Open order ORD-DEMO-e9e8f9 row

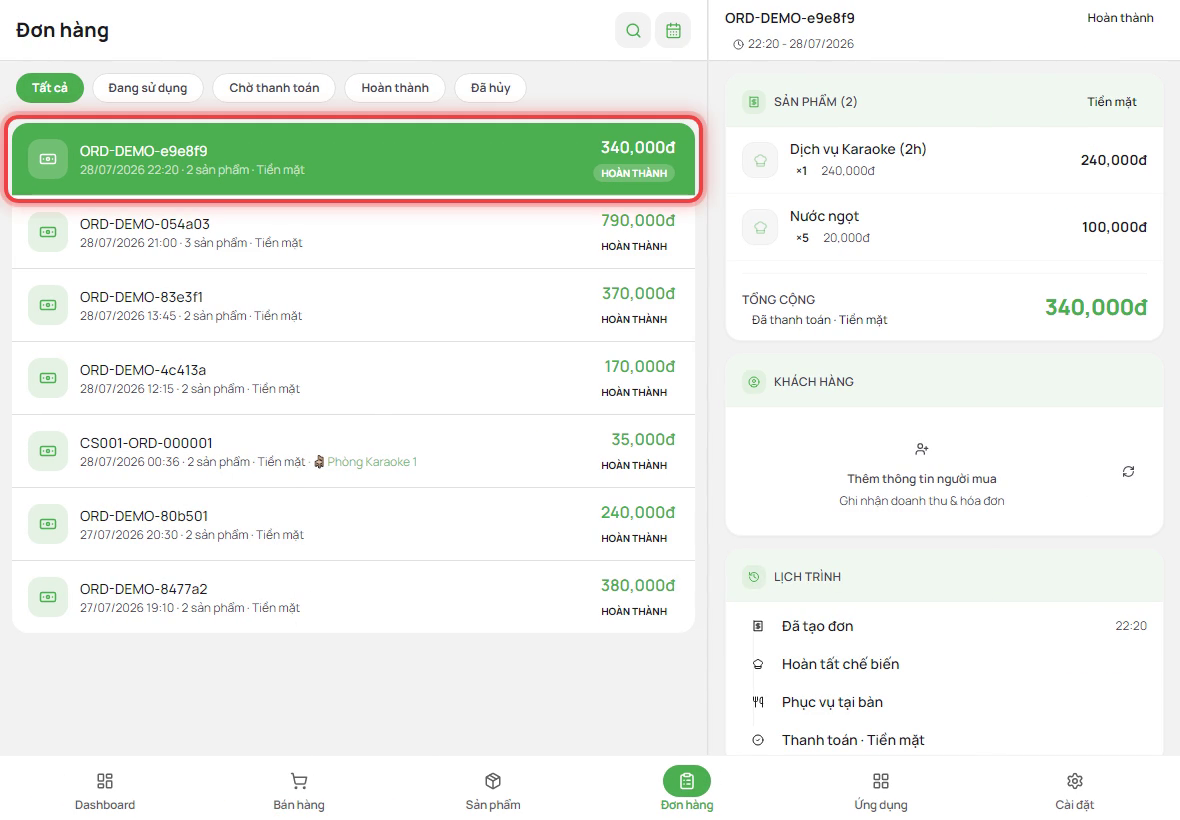coord(354,159)
